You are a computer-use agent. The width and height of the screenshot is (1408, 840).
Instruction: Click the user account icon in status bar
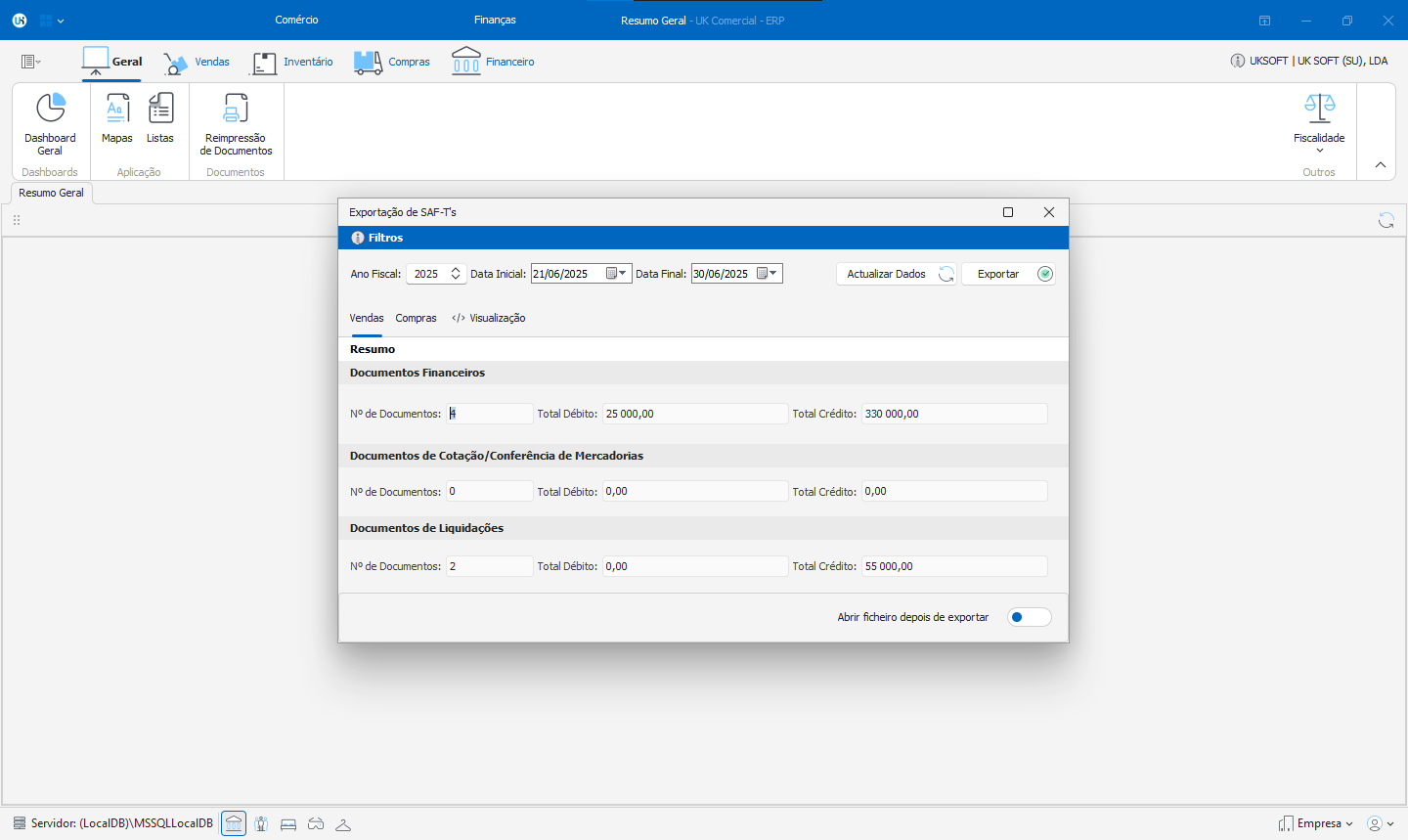point(1375,823)
